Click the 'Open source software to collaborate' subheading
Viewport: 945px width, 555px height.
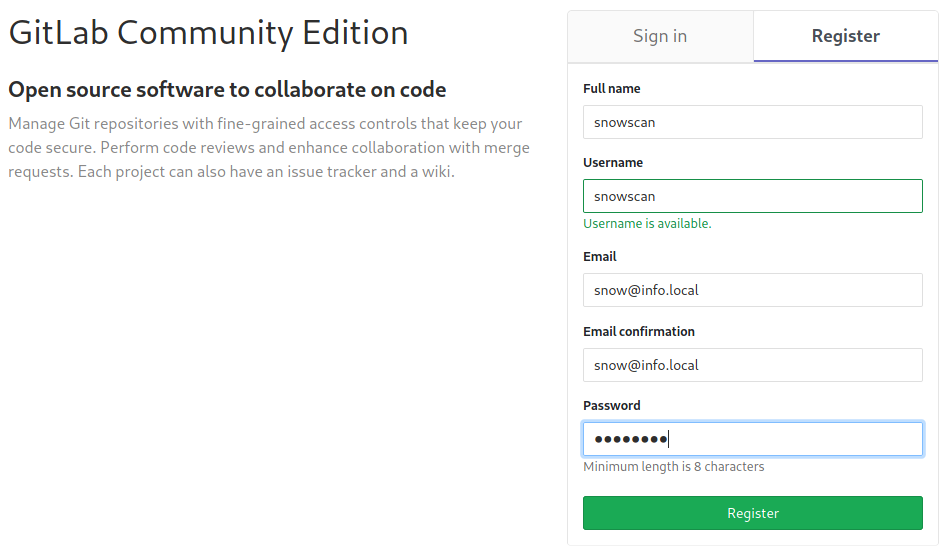tap(227, 90)
